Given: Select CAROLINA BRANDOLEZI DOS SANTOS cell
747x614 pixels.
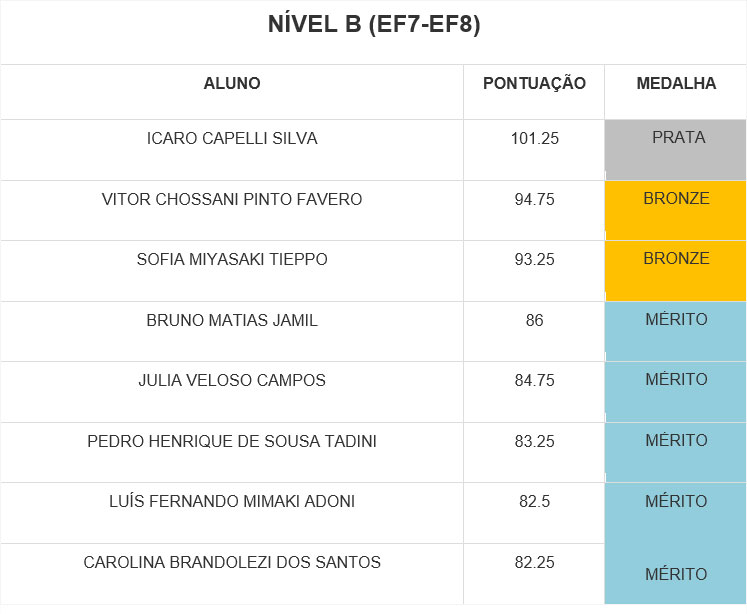Looking at the screenshot, I should click(x=232, y=563).
